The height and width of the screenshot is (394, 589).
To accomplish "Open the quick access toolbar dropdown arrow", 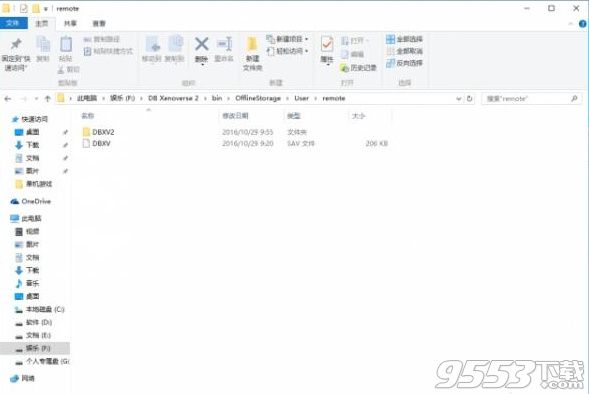I will (46, 9).
